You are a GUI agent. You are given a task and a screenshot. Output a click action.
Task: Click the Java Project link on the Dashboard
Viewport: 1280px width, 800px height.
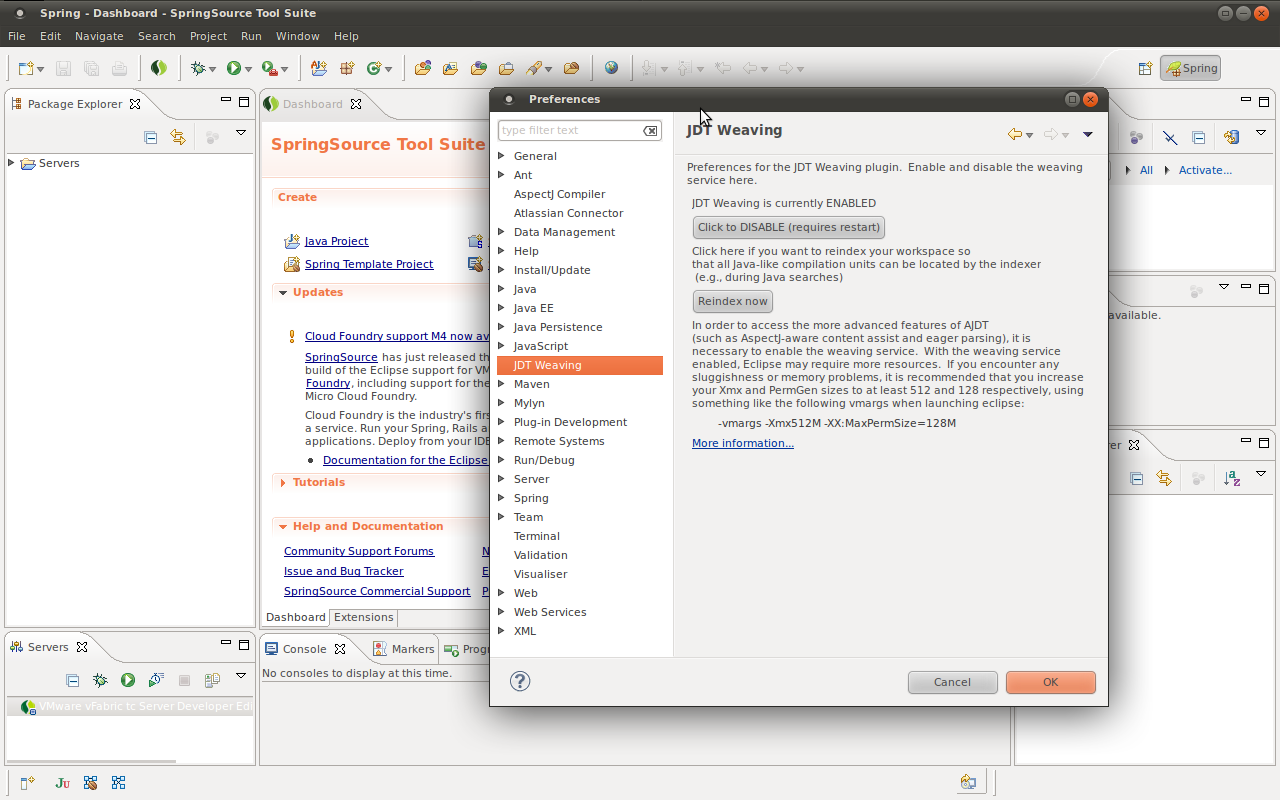tap(336, 241)
